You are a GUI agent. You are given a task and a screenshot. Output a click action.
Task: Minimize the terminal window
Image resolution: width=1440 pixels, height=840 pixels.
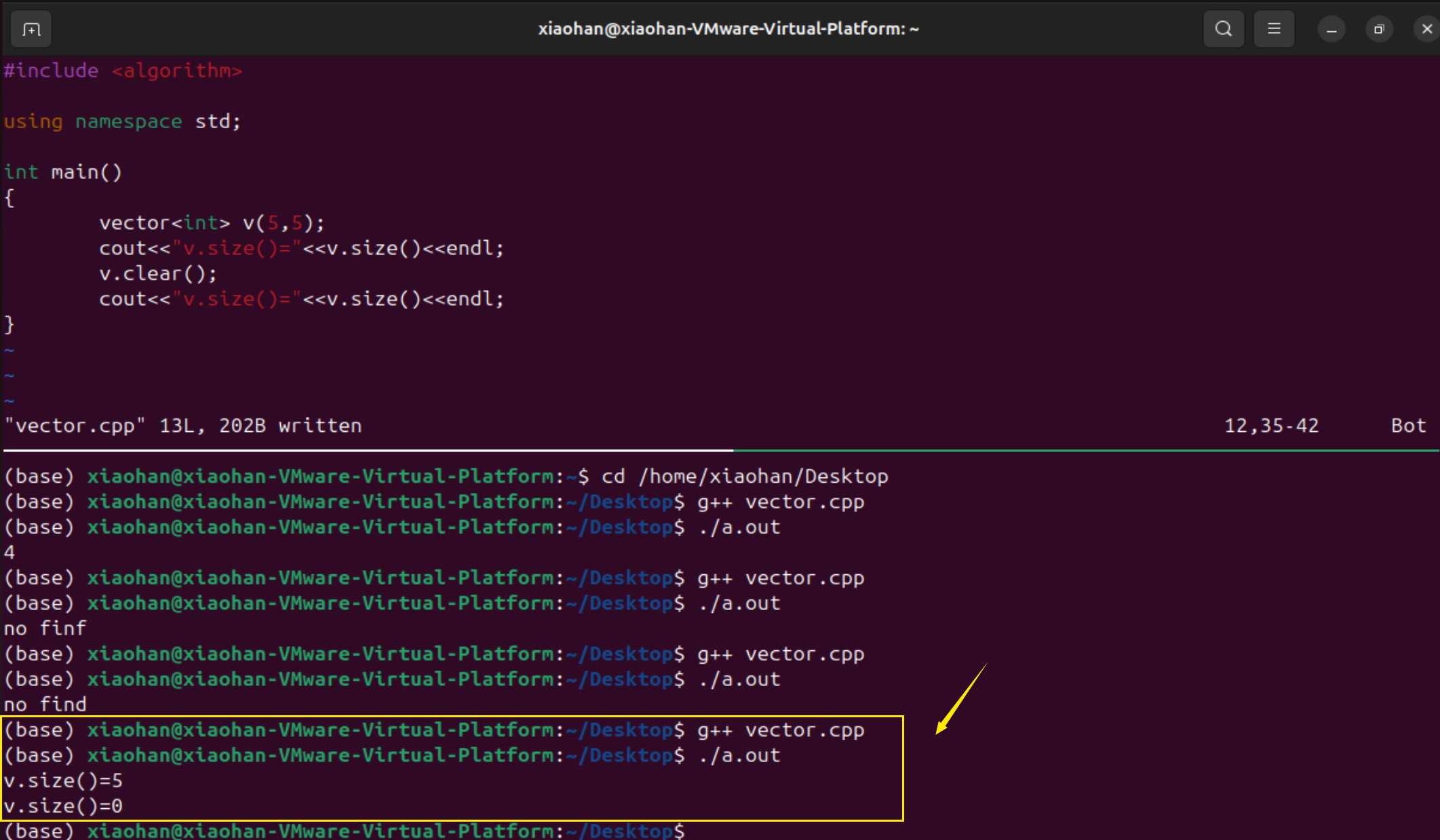(x=1331, y=30)
